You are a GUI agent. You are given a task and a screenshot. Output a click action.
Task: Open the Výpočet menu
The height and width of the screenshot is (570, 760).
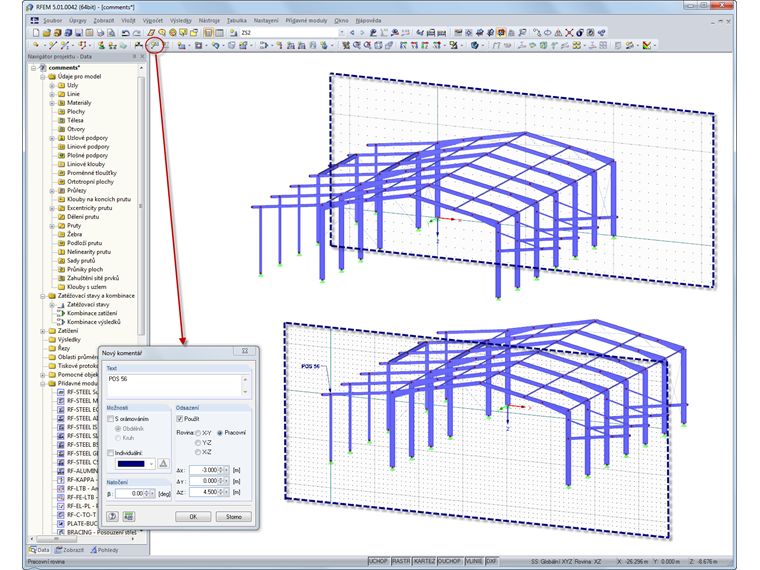point(153,20)
